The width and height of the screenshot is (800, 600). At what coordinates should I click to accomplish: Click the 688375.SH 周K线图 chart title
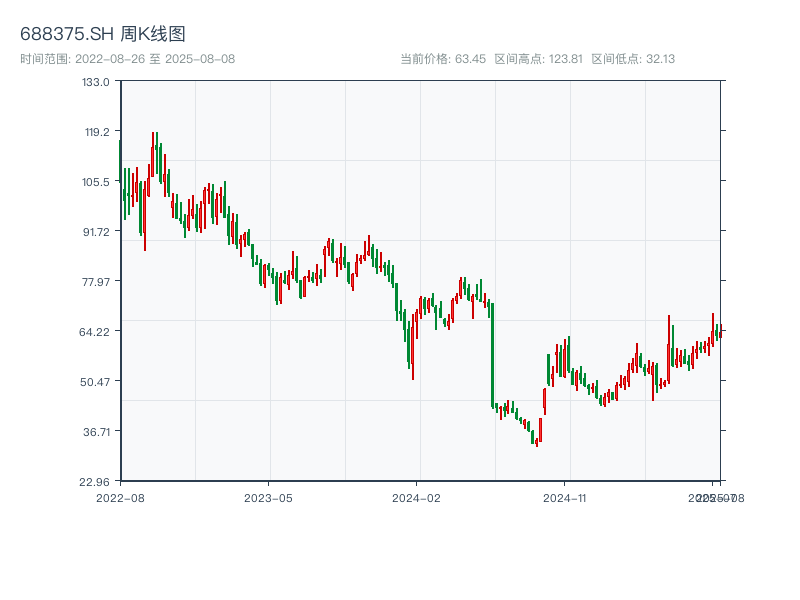click(102, 35)
